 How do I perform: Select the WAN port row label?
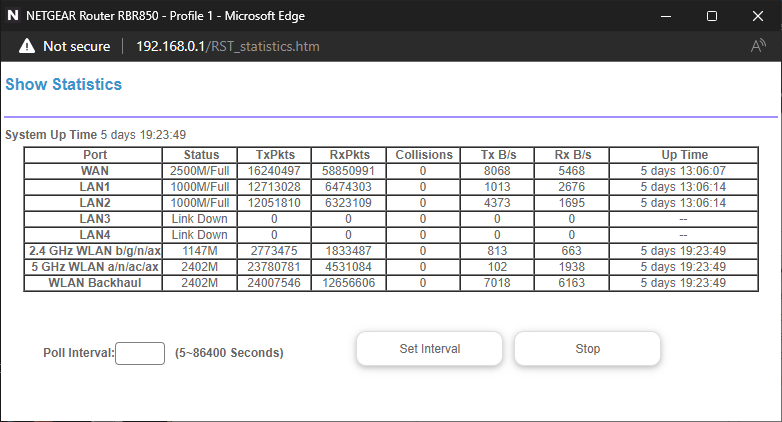point(94,171)
